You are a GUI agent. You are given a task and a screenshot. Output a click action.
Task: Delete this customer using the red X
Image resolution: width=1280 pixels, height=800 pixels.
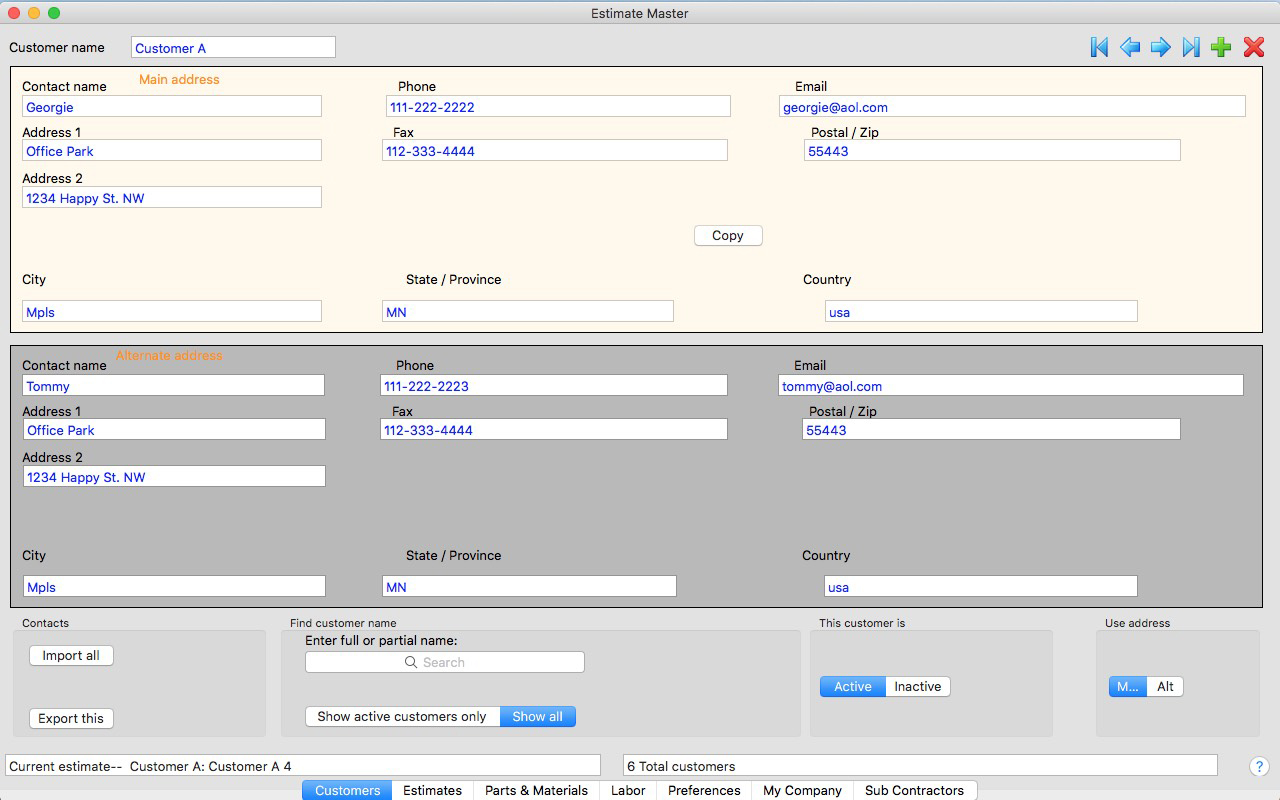pyautogui.click(x=1253, y=46)
